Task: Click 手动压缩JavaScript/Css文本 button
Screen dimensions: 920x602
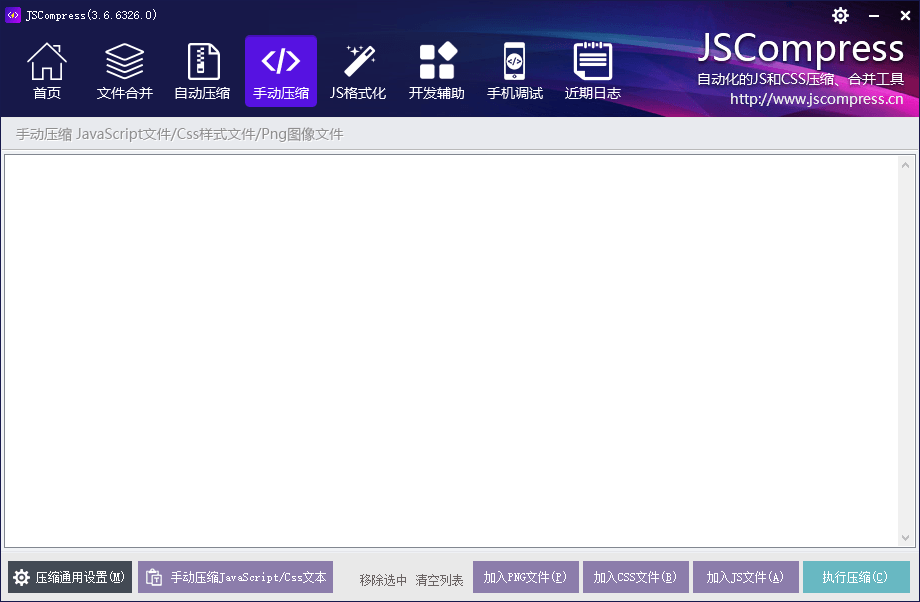Action: point(235,577)
